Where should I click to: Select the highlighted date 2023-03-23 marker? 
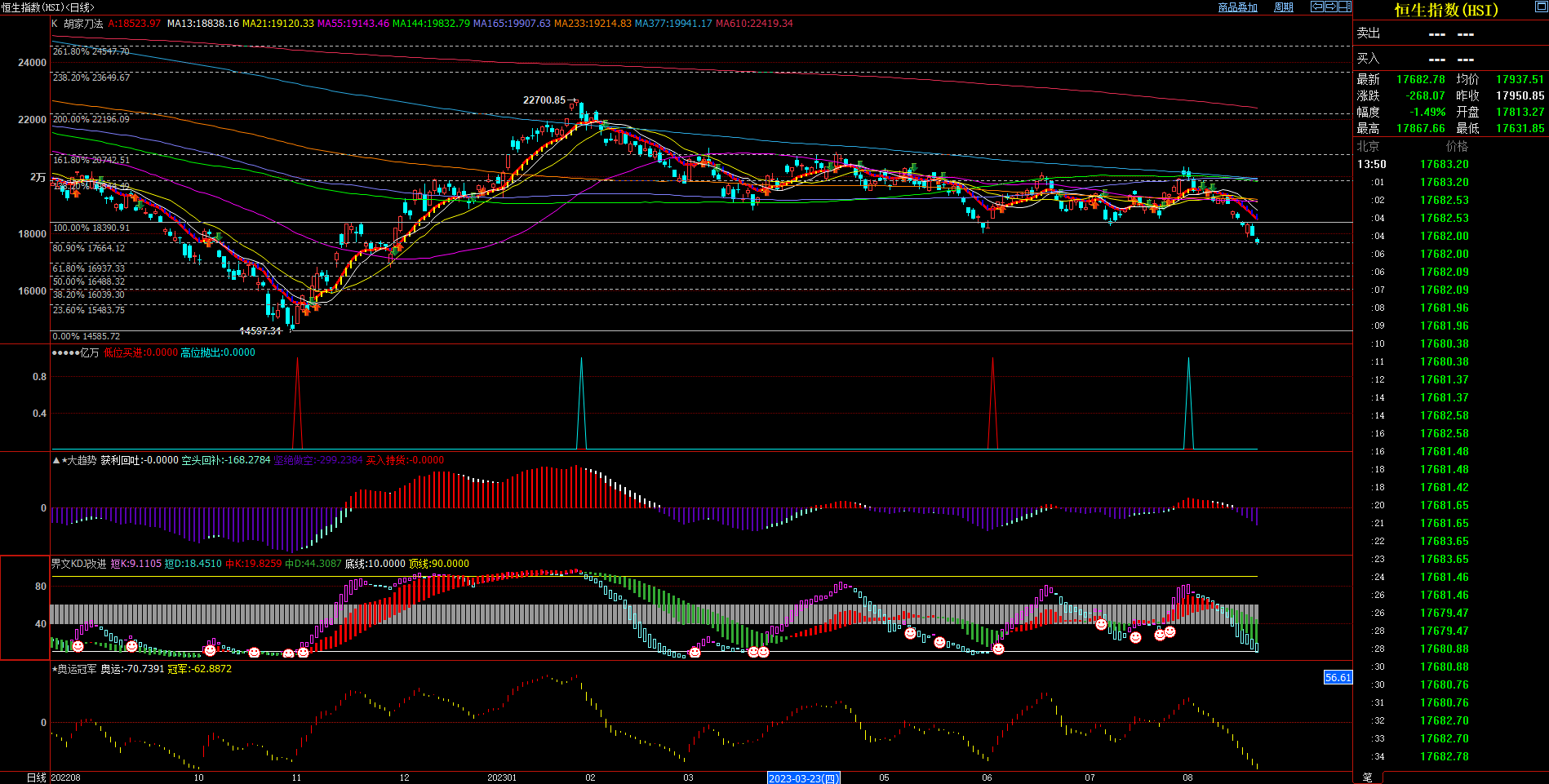click(x=803, y=778)
